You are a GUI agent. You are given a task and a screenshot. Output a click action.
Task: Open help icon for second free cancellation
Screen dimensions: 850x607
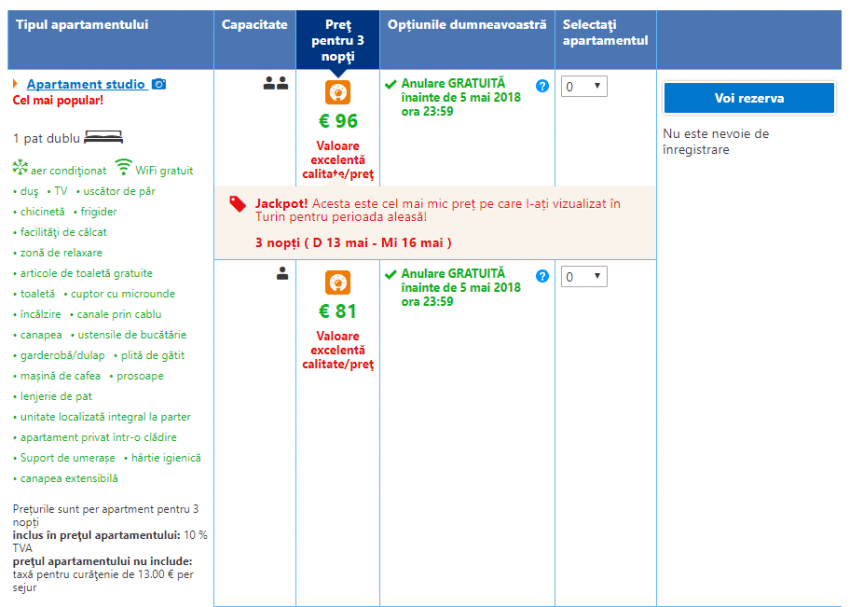(542, 276)
